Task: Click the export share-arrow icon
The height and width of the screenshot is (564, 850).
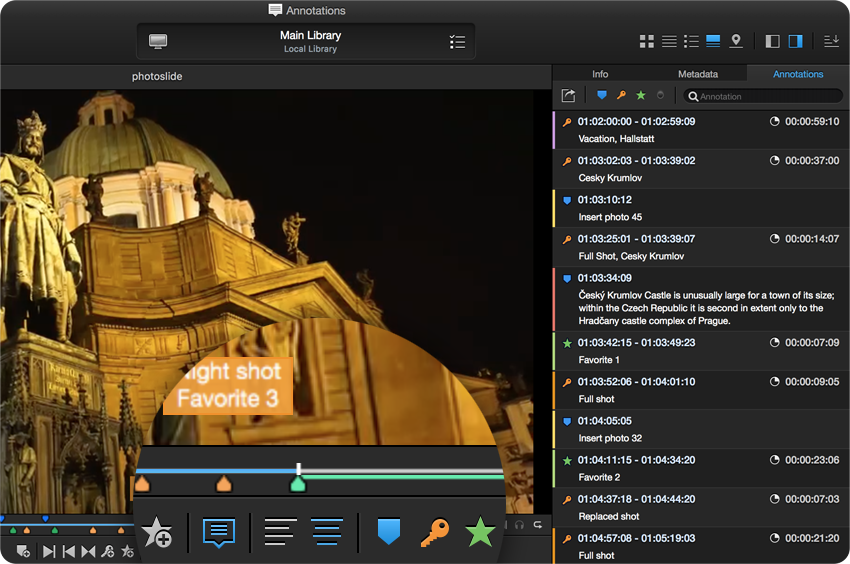Action: click(568, 95)
